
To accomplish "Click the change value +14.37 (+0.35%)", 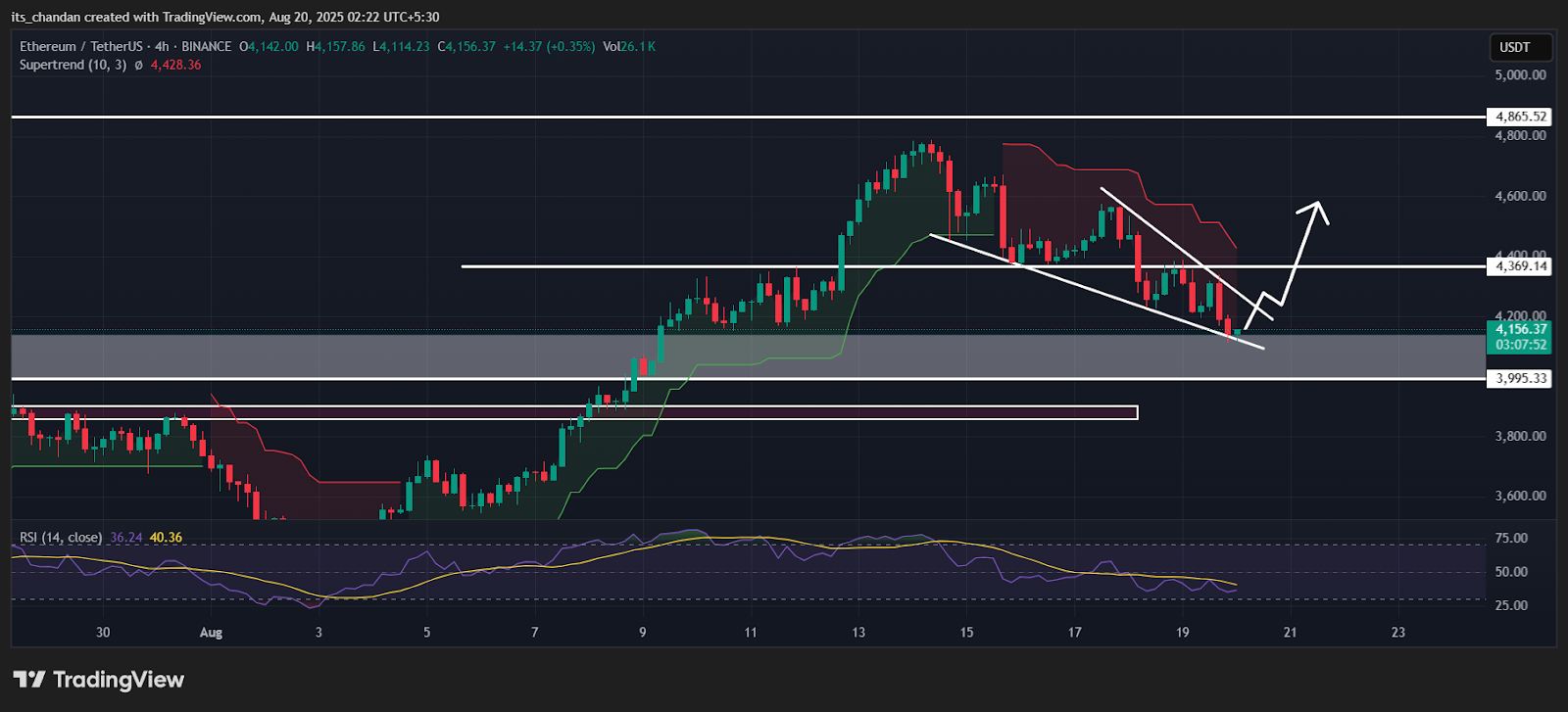I will point(549,46).
